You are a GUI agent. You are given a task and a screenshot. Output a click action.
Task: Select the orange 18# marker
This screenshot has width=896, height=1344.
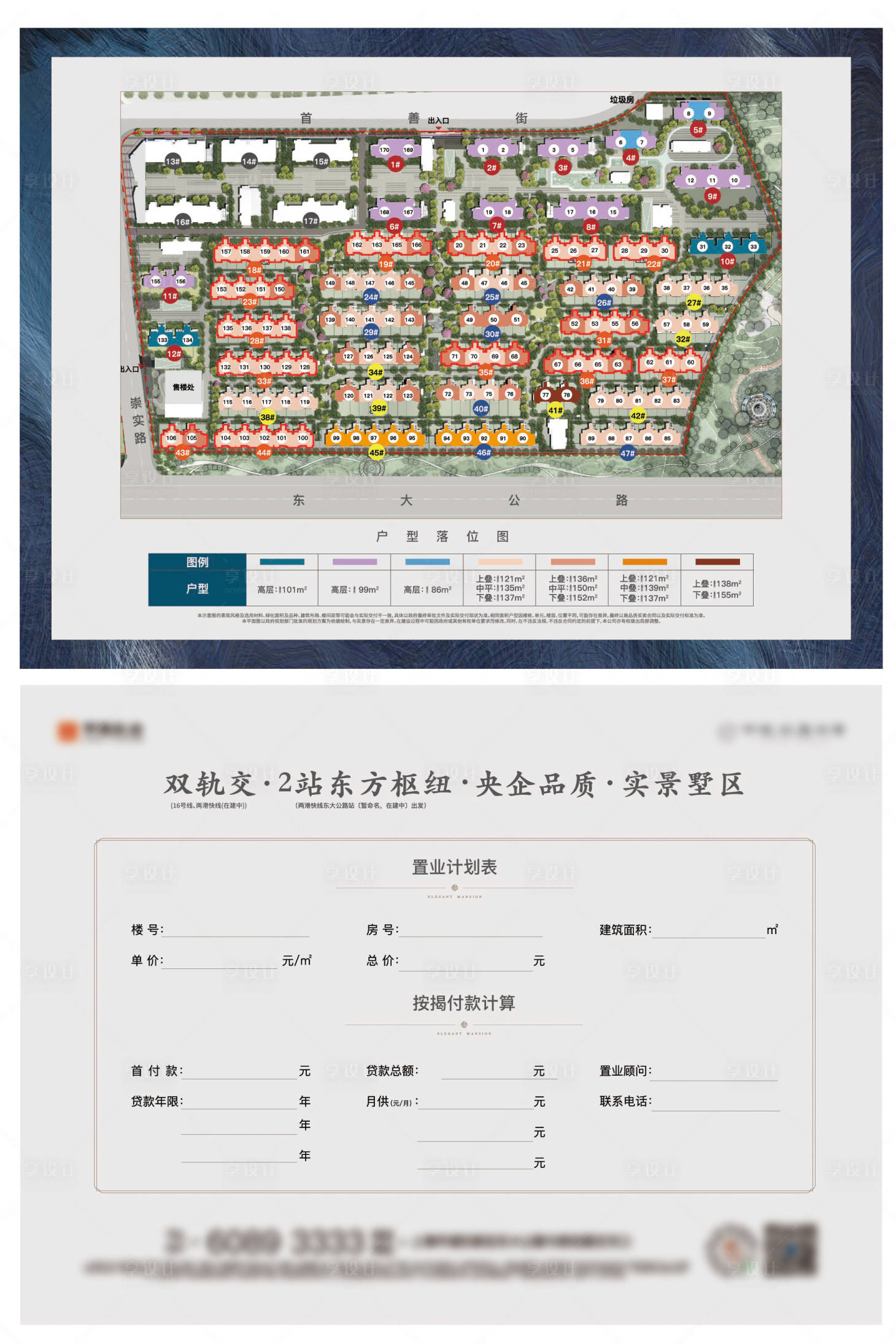(x=255, y=270)
